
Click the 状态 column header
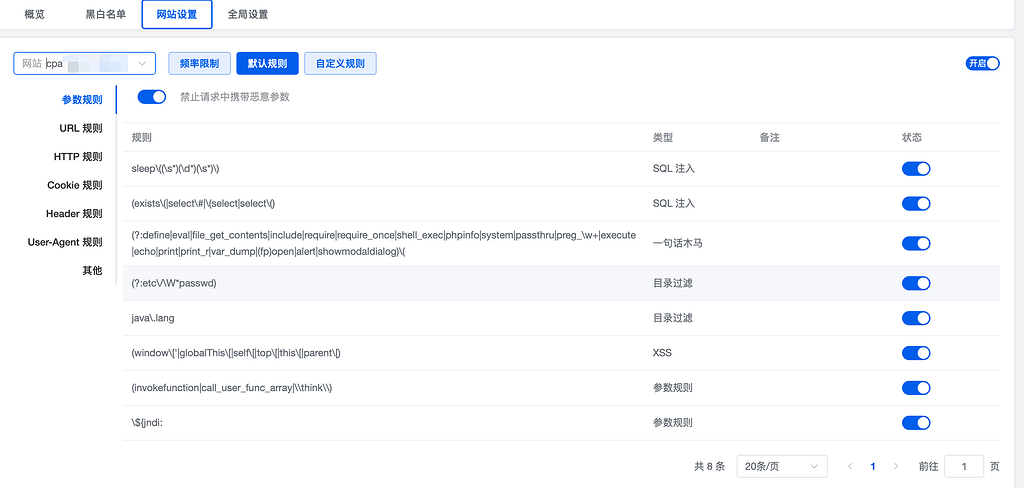[x=912, y=138]
